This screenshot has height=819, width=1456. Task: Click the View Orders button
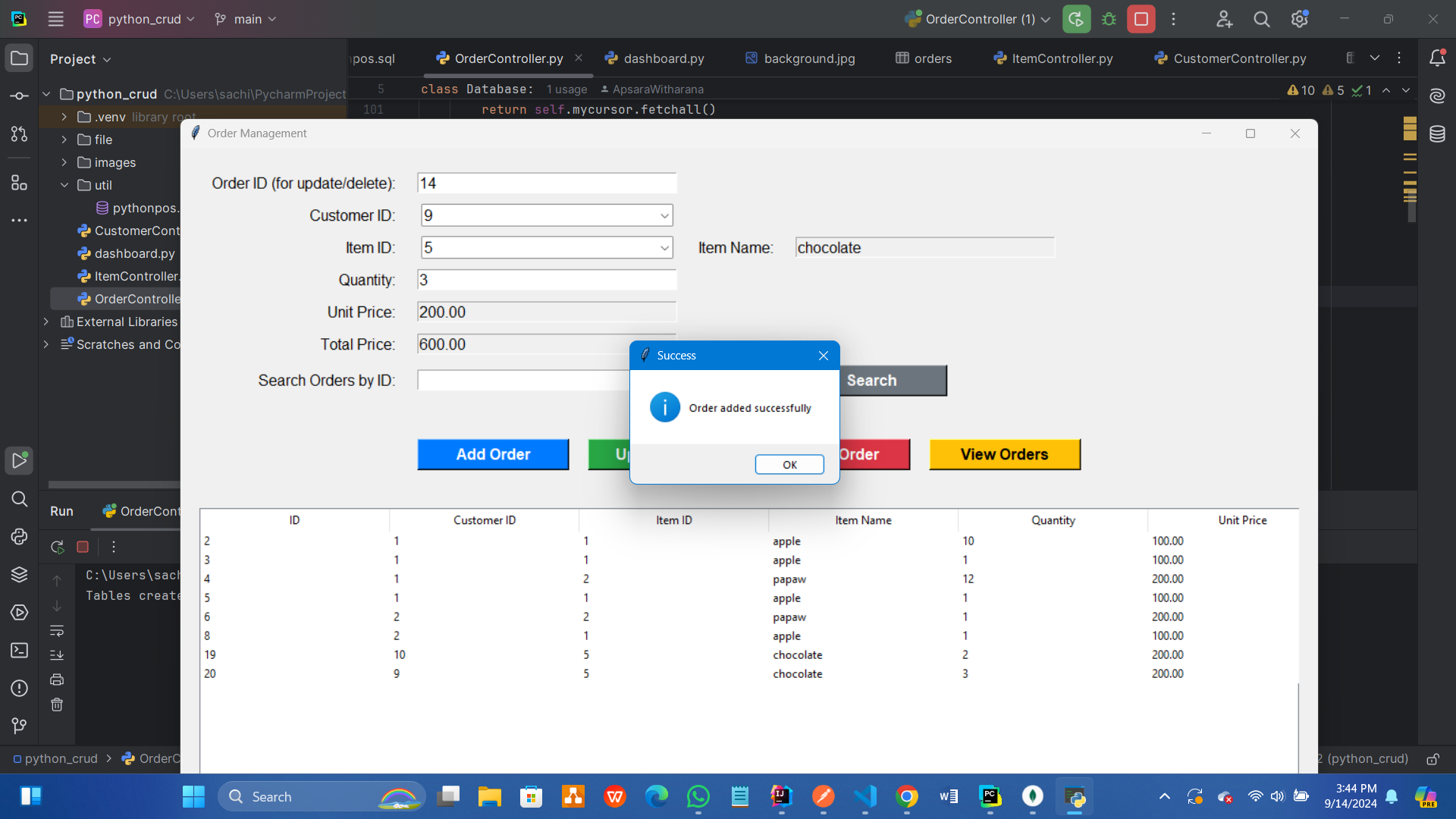[x=1004, y=454]
